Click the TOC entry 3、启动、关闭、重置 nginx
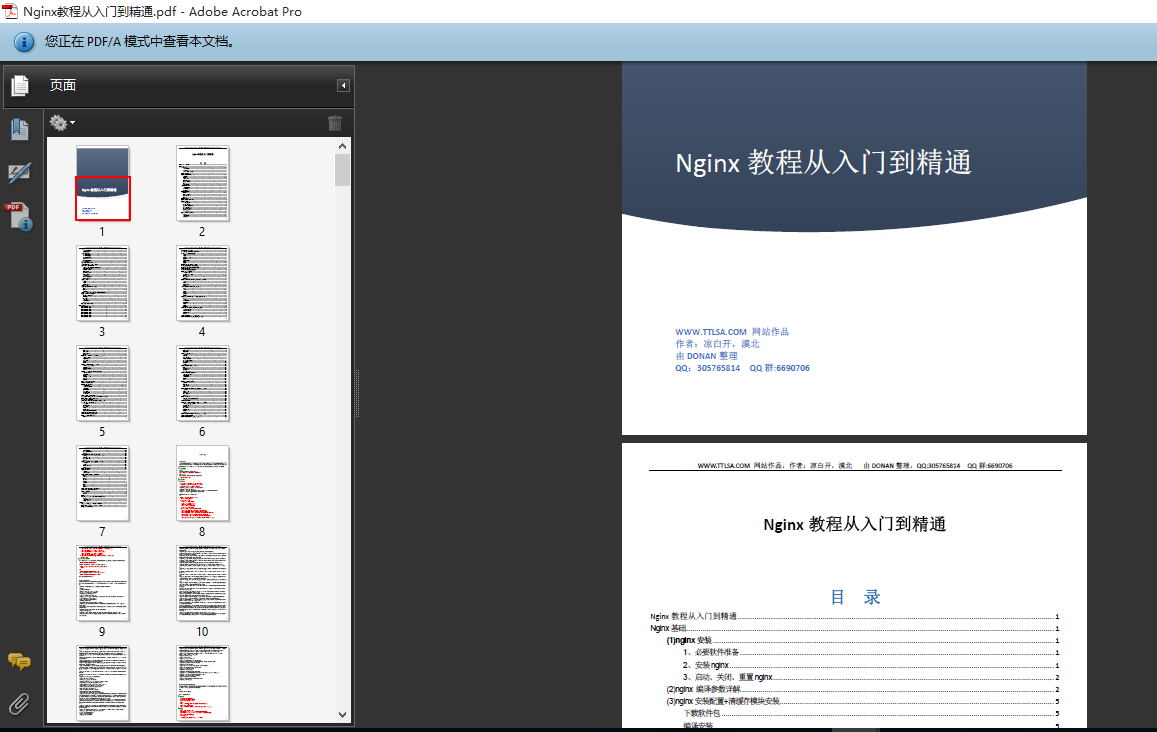The image size is (1157, 732). click(871, 677)
